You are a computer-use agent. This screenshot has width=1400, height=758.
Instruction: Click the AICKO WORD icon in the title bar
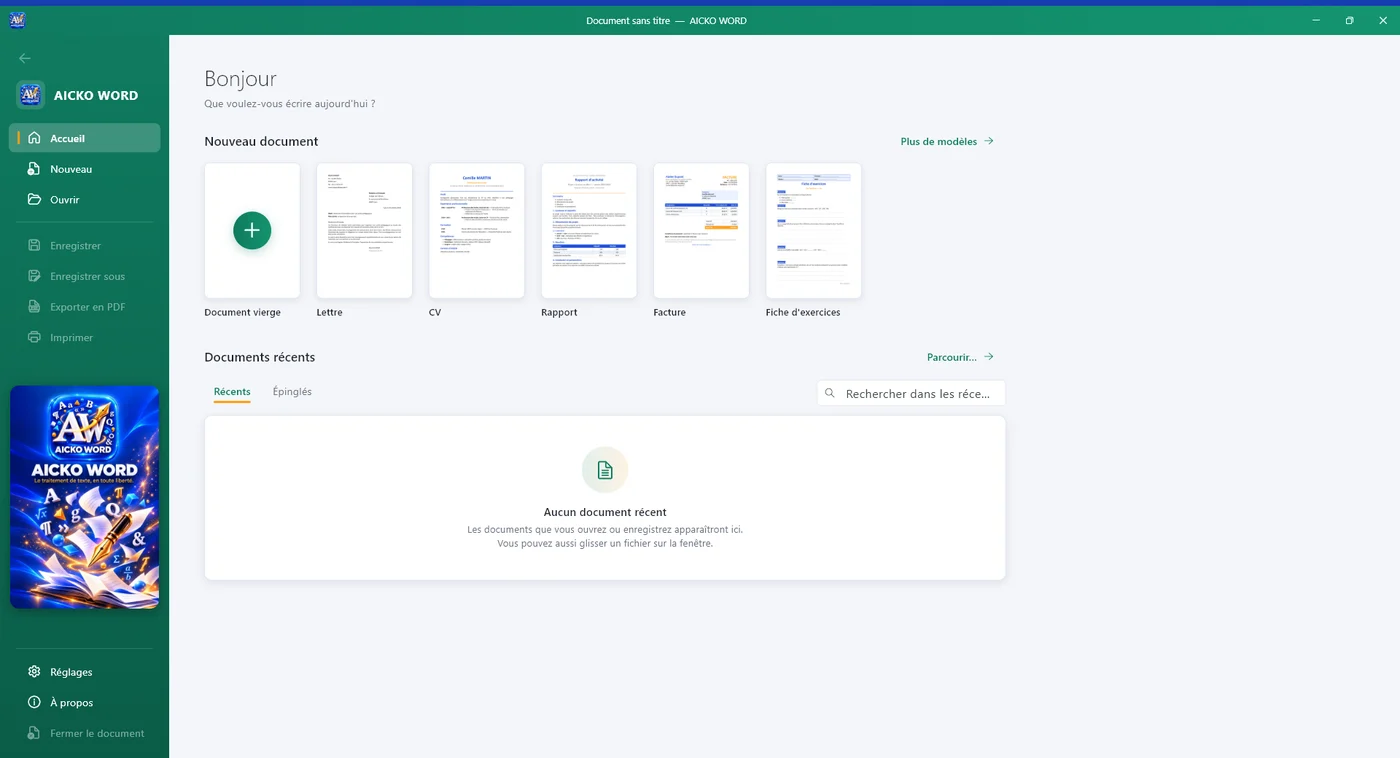point(16,20)
